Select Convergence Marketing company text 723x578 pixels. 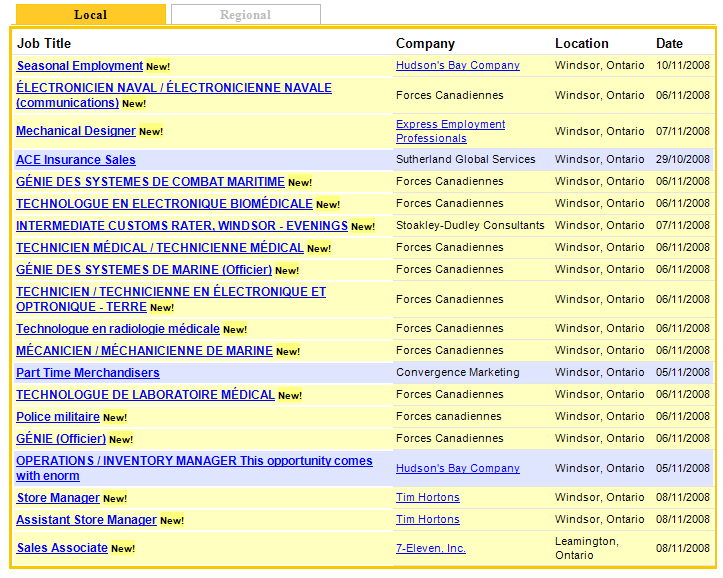[458, 372]
